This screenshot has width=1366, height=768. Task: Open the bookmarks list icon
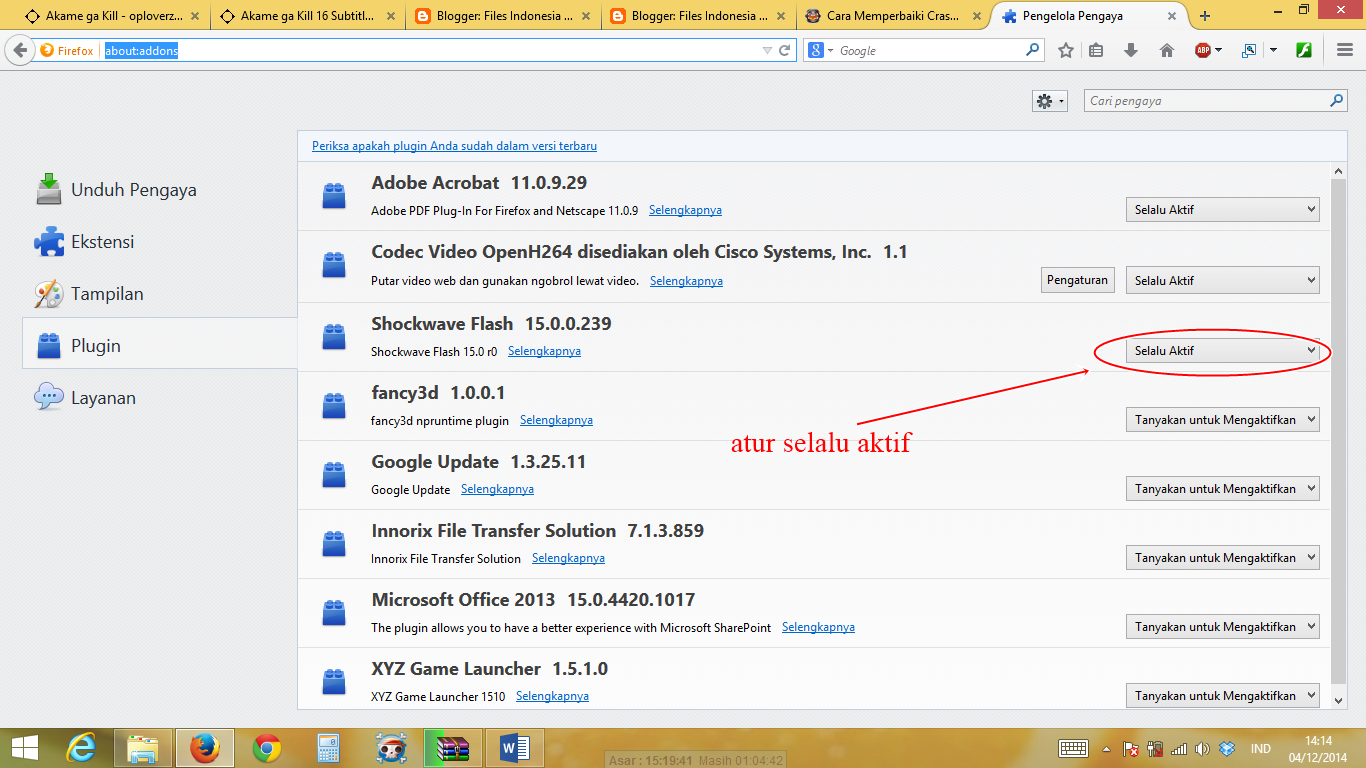click(1096, 50)
